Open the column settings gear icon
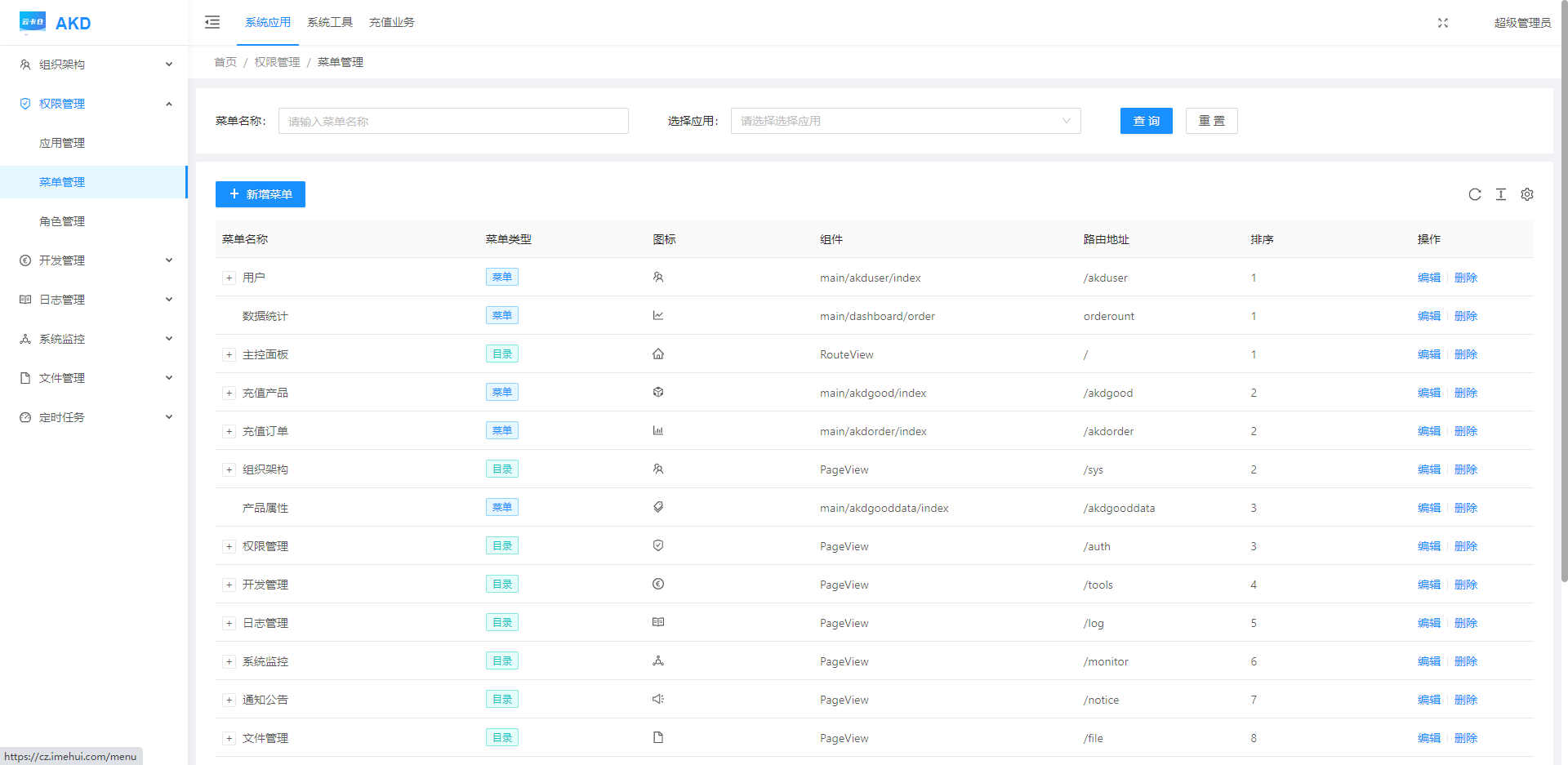 click(1526, 194)
